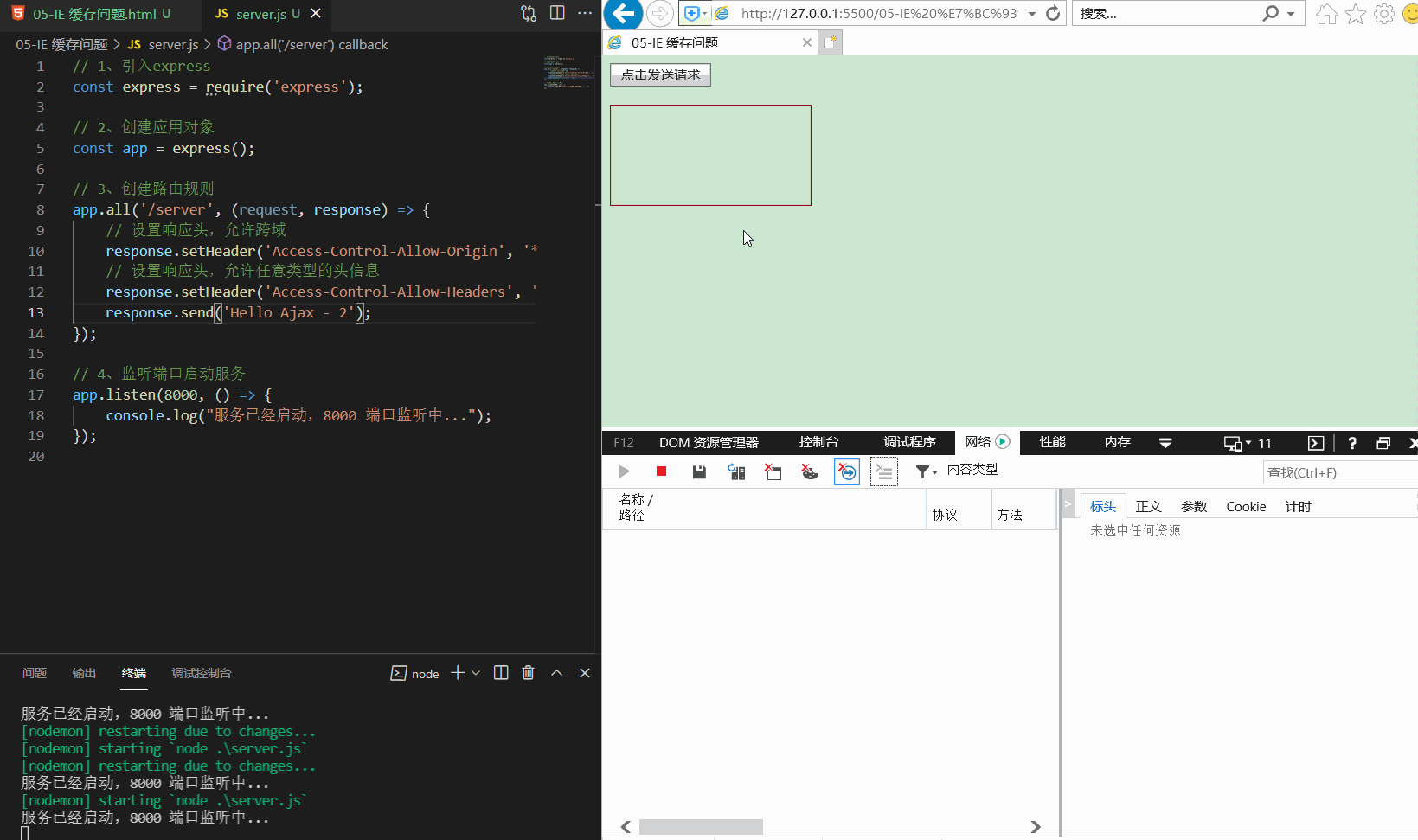The image size is (1418, 840).
Task: Switch to 调试程序 devtools tab
Action: pyautogui.click(x=909, y=442)
